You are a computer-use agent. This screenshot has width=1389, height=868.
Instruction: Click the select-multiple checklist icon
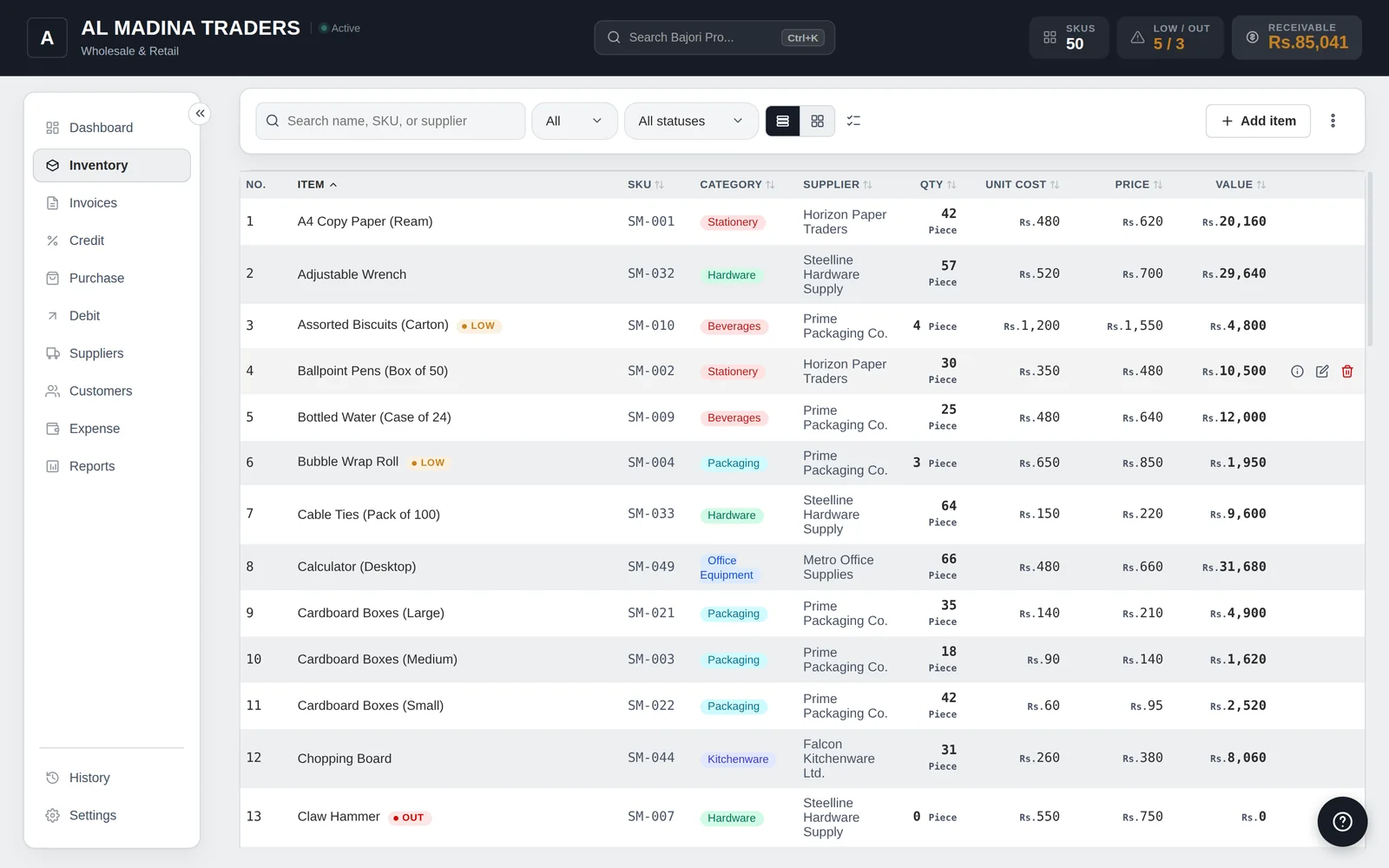(853, 122)
